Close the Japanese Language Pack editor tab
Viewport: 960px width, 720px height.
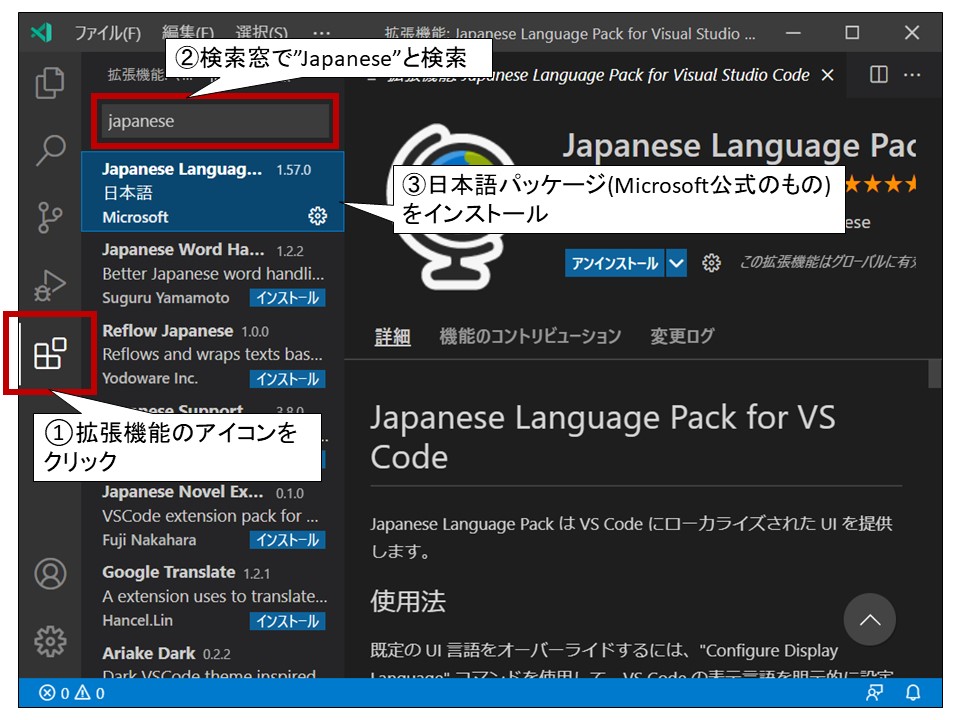point(827,75)
